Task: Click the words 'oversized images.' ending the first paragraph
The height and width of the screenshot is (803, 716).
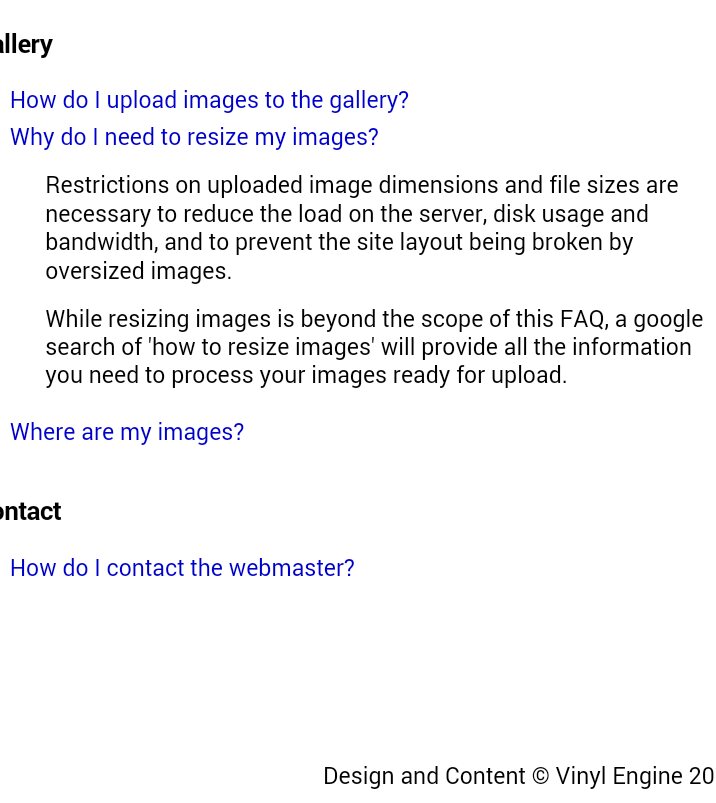Action: [x=139, y=271]
